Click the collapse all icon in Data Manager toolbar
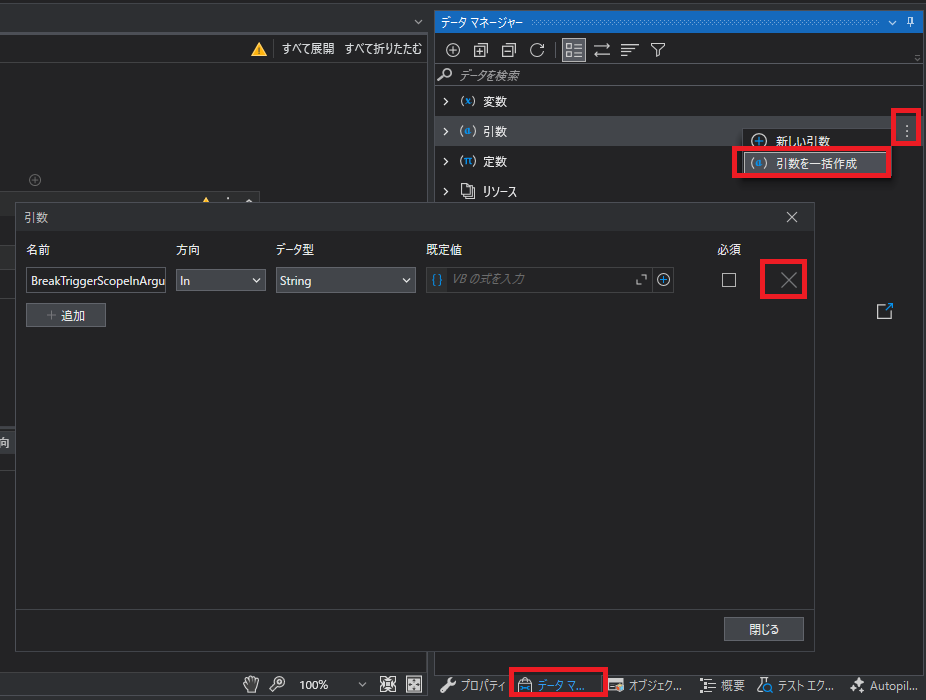The width and height of the screenshot is (926, 700). click(x=508, y=50)
